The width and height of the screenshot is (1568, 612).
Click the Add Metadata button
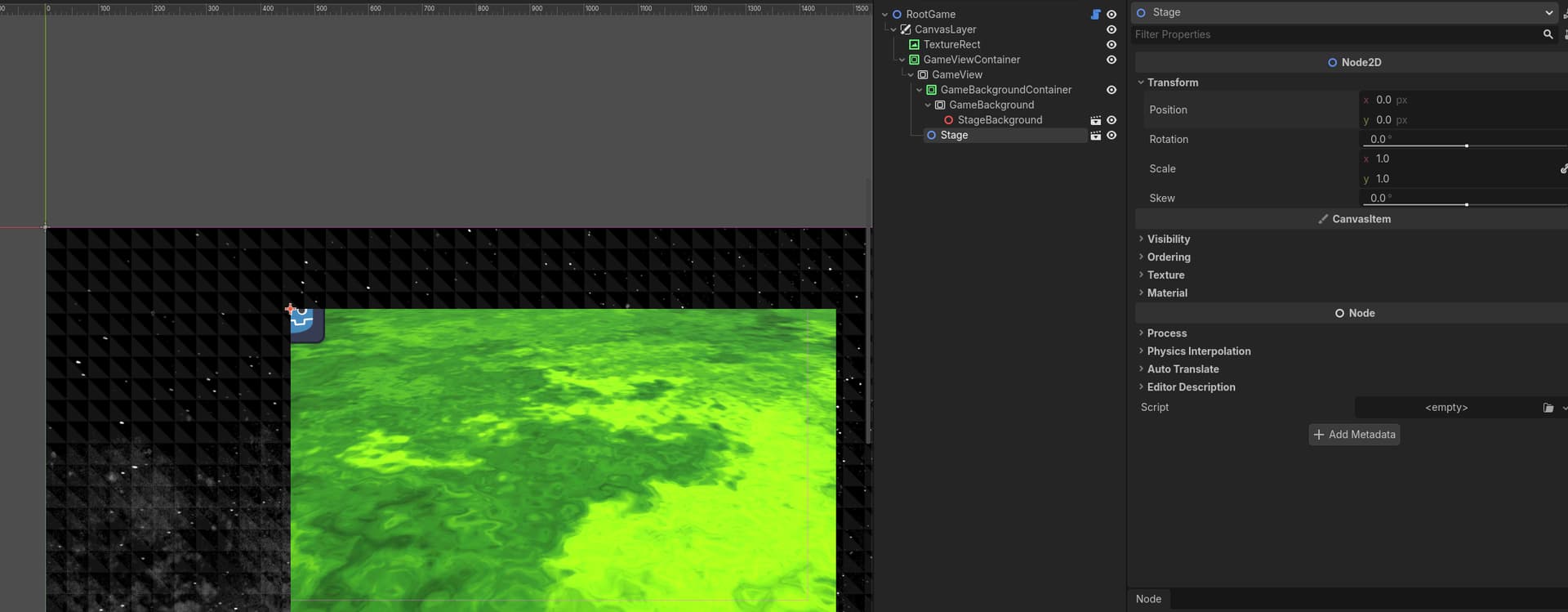pos(1354,435)
